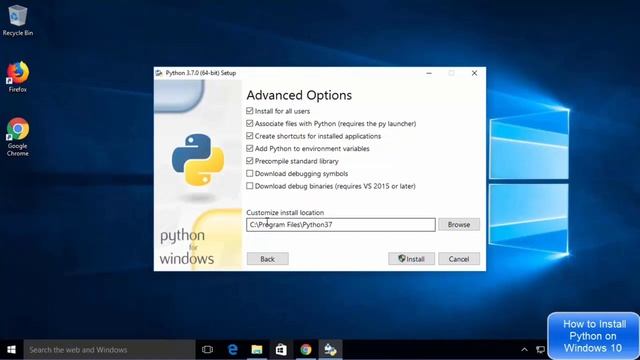Enable Download debug binaries option
Screen dimensions: 640x360
coord(250,186)
